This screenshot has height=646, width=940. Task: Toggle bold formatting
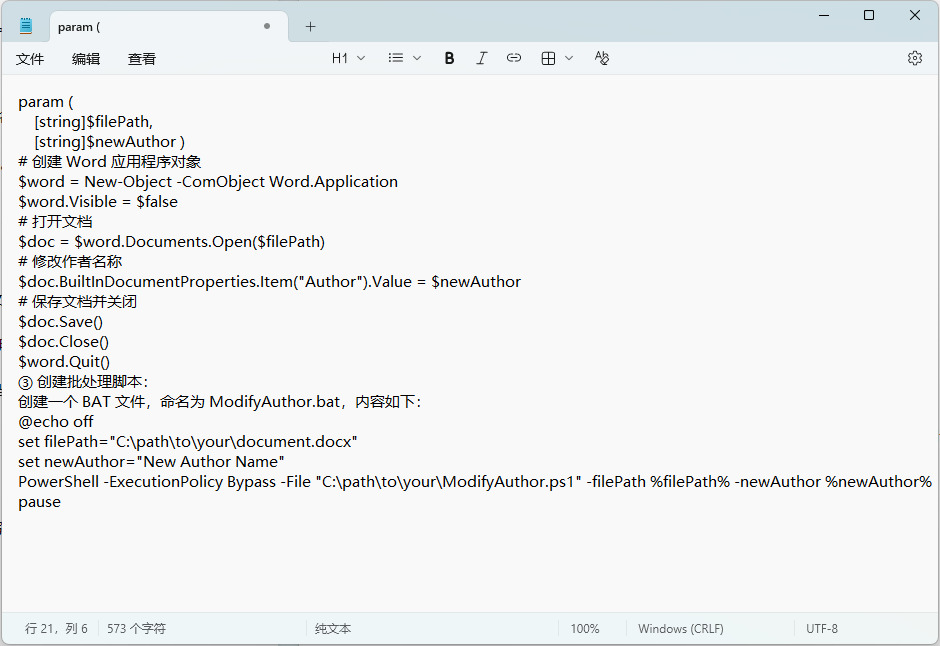tap(449, 58)
